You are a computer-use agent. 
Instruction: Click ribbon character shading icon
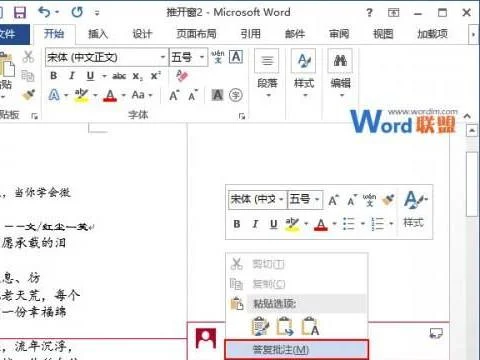tap(217, 96)
